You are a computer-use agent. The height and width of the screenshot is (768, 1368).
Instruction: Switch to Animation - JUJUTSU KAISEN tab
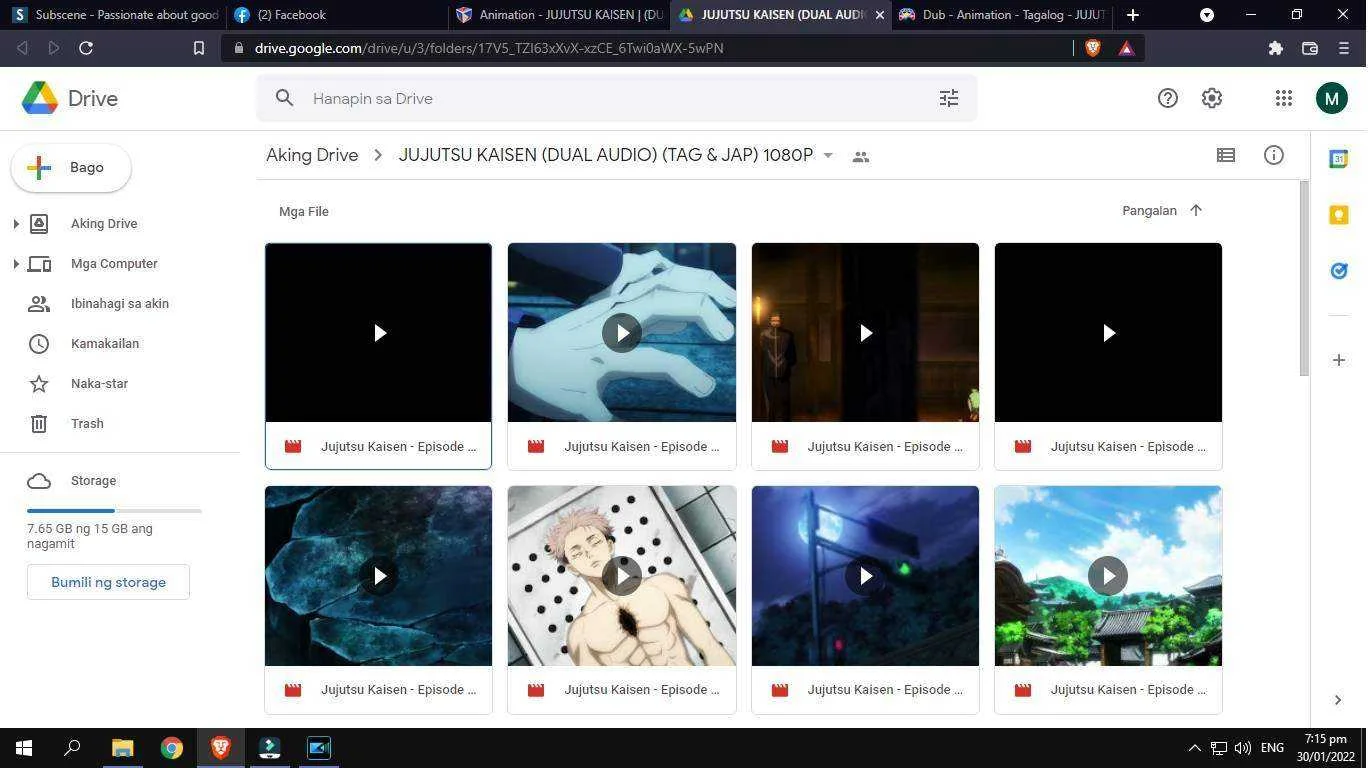coord(558,15)
